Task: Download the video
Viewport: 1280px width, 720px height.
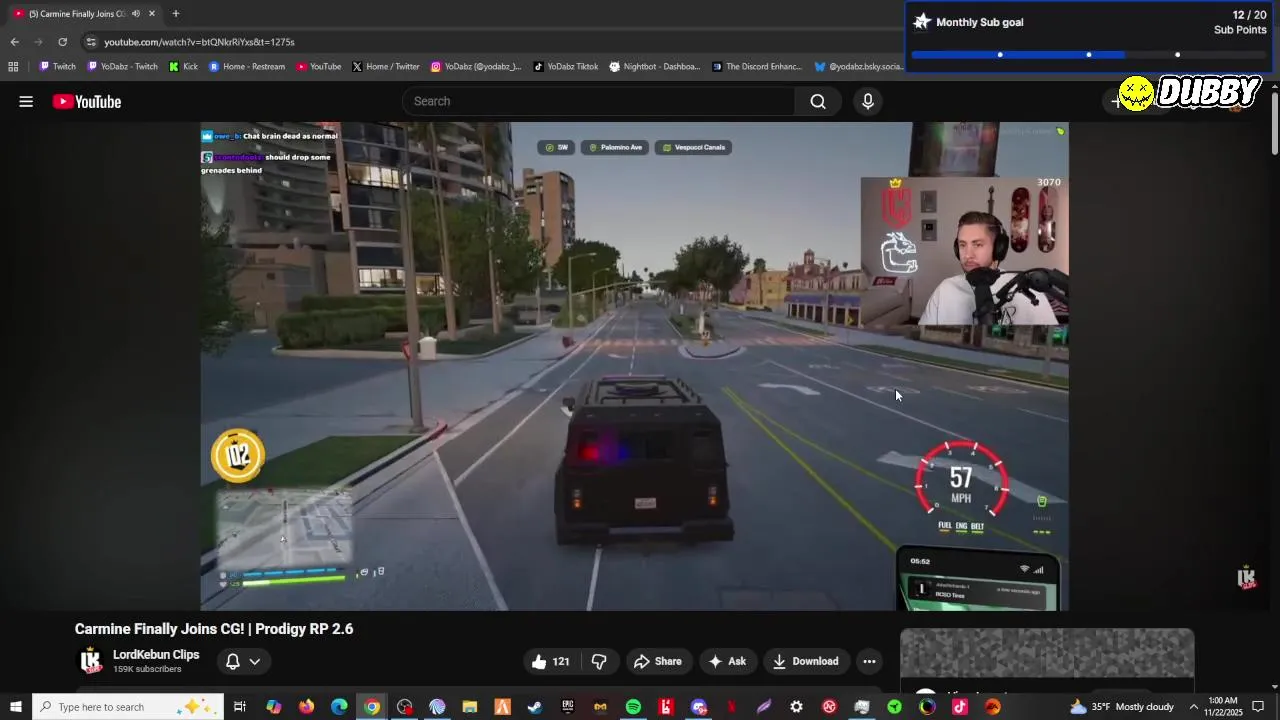Action: pyautogui.click(x=805, y=661)
